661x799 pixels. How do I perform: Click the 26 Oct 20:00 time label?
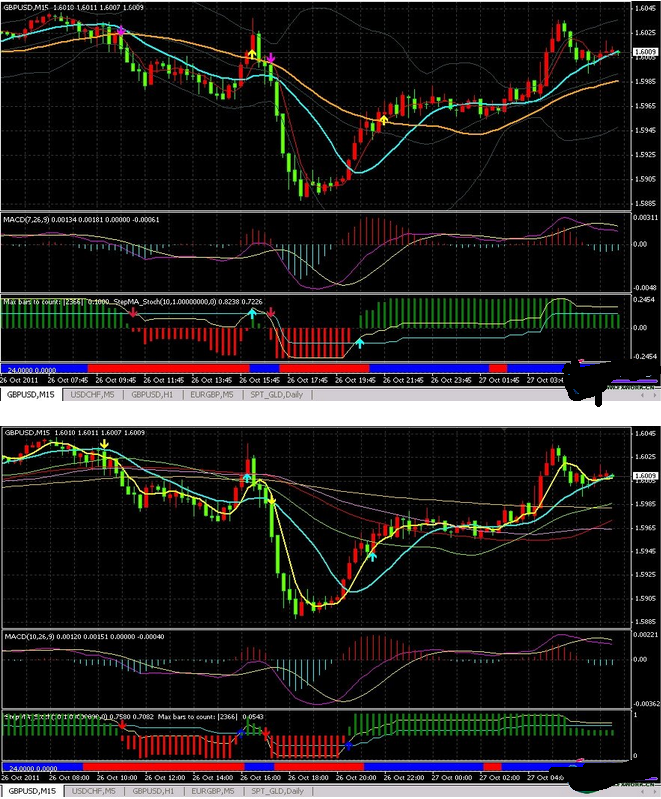click(x=356, y=778)
